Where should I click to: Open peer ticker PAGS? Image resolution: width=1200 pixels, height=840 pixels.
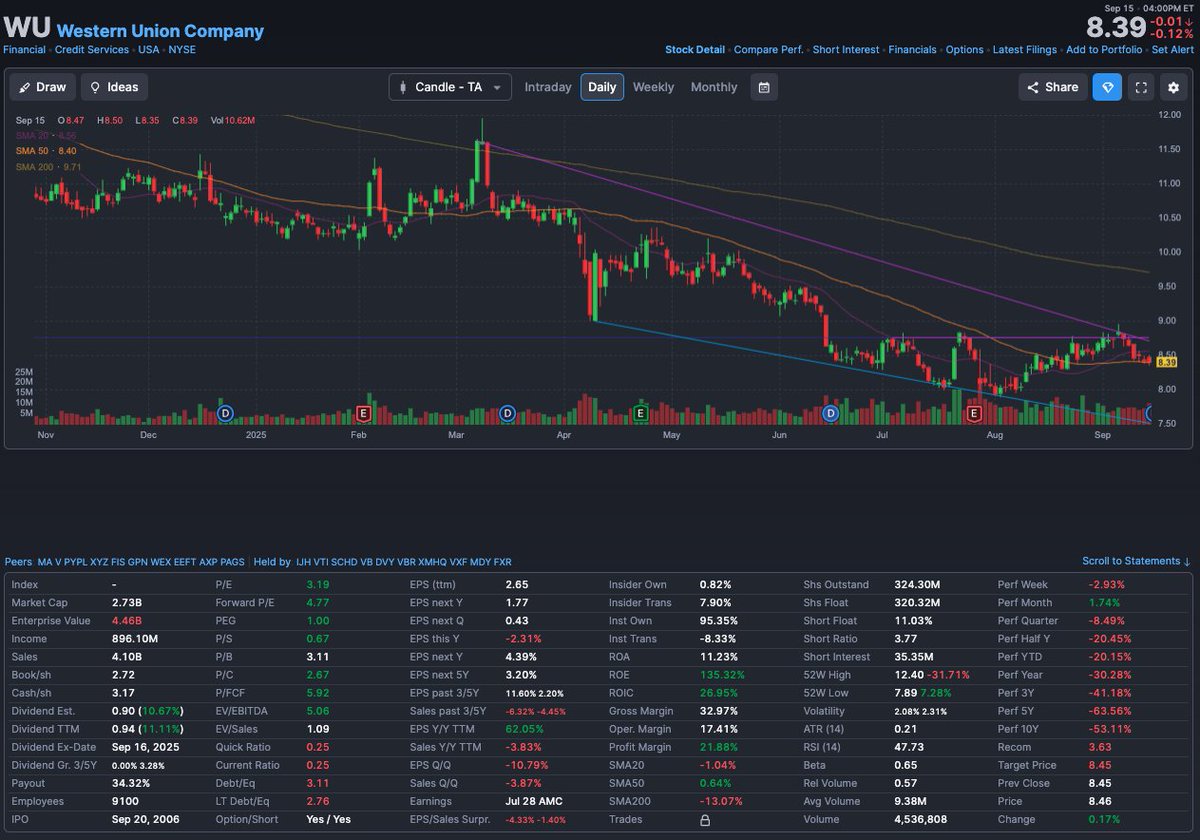tap(233, 562)
